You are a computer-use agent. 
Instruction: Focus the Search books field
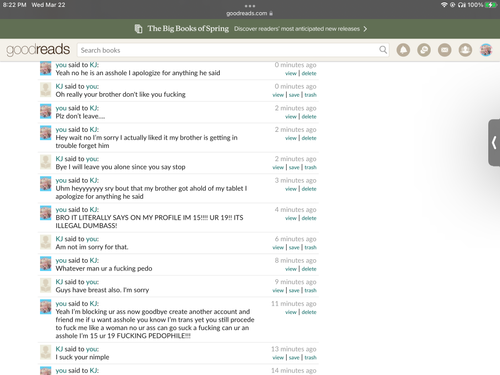click(233, 50)
